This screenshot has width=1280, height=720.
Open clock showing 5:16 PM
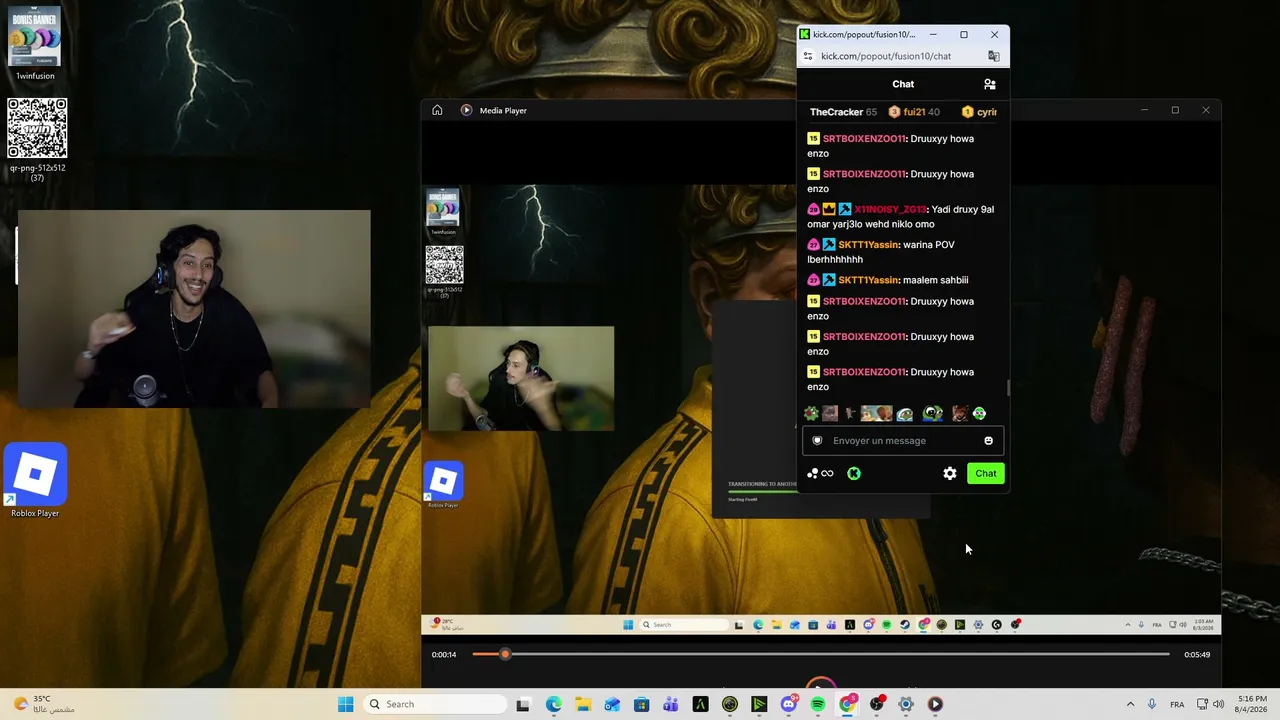tap(1251, 704)
